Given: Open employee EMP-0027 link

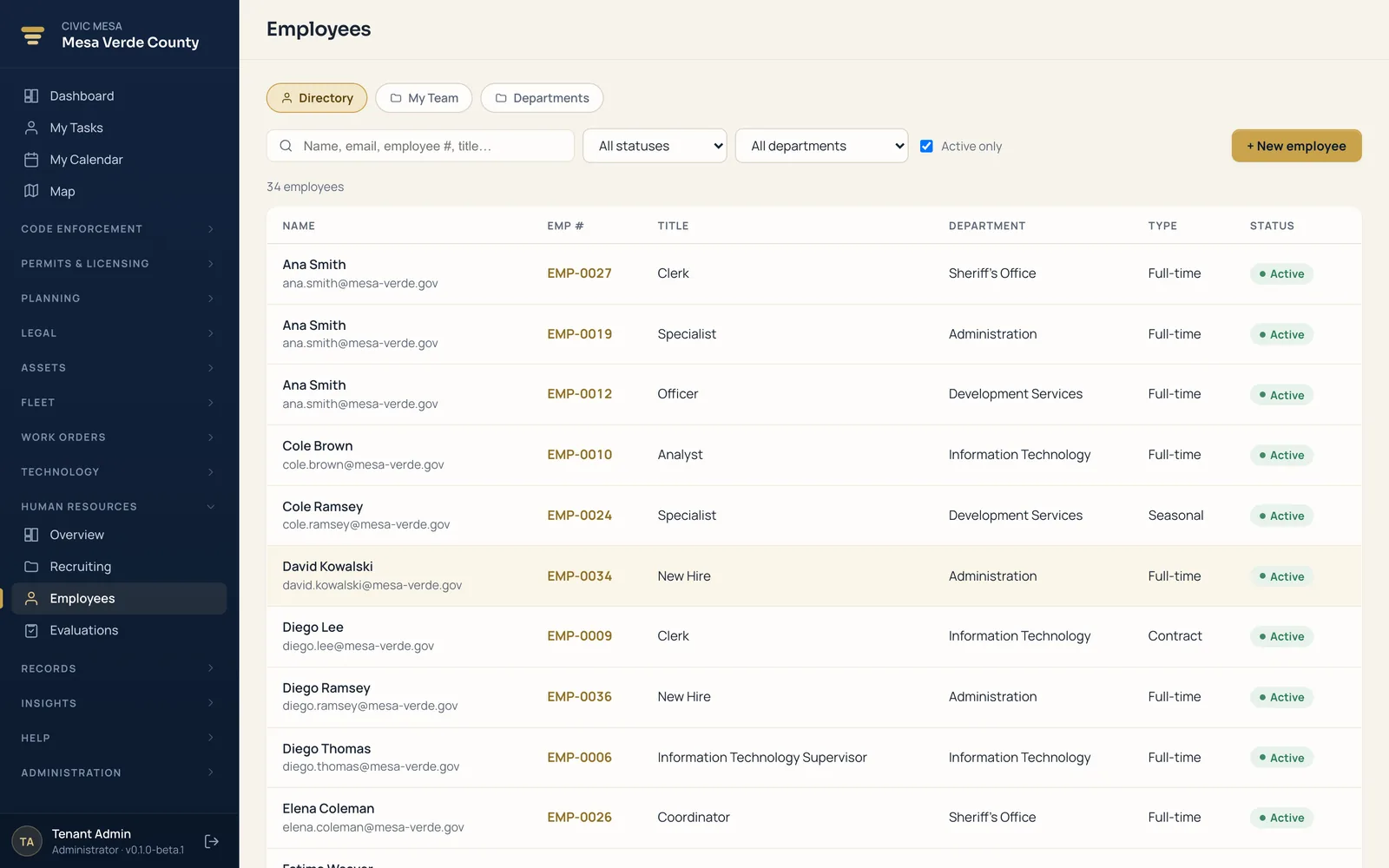Looking at the screenshot, I should click(579, 273).
